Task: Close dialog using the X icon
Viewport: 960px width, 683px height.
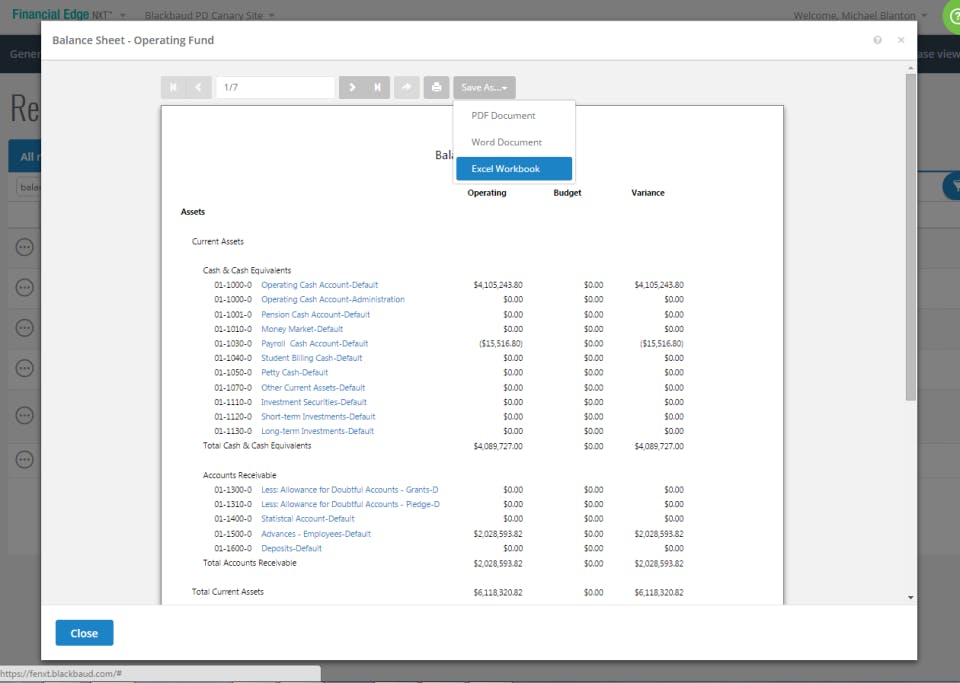Action: (x=901, y=40)
